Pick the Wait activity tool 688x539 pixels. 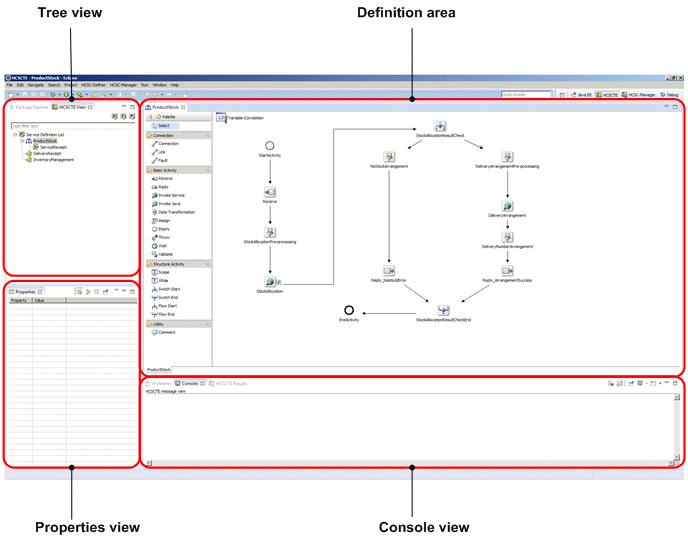[159, 246]
